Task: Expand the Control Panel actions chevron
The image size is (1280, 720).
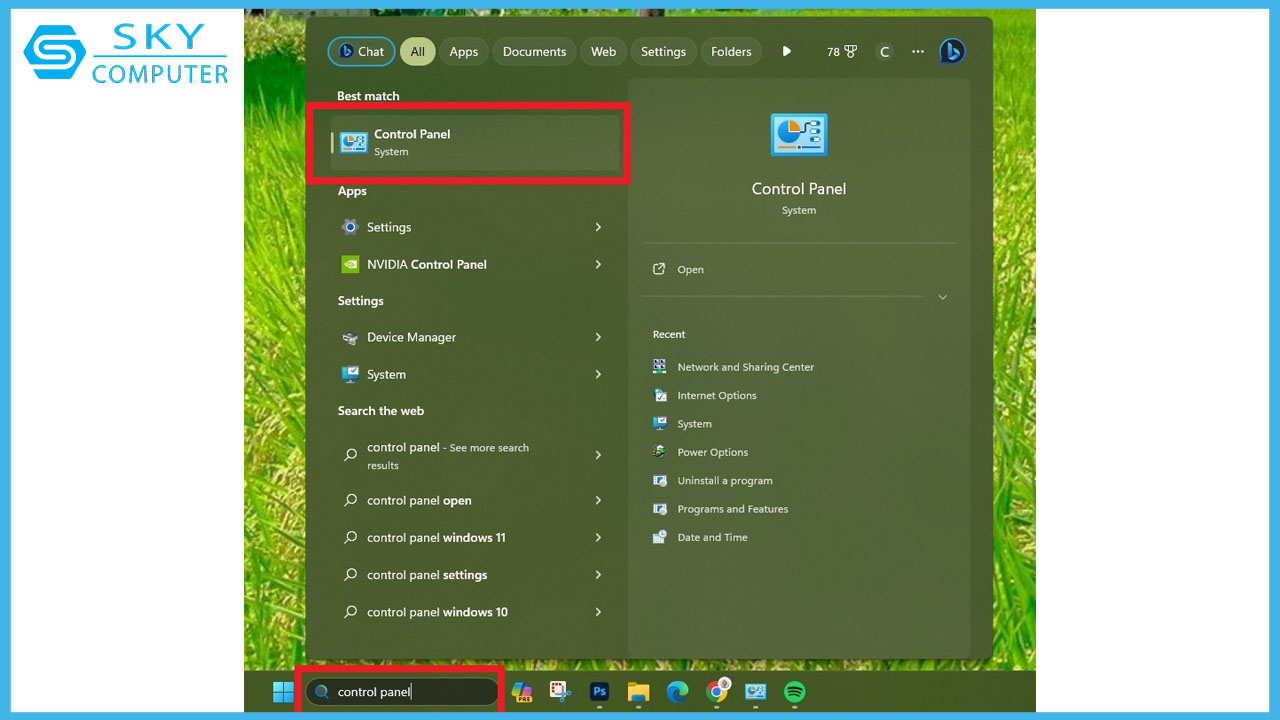Action: coord(941,296)
